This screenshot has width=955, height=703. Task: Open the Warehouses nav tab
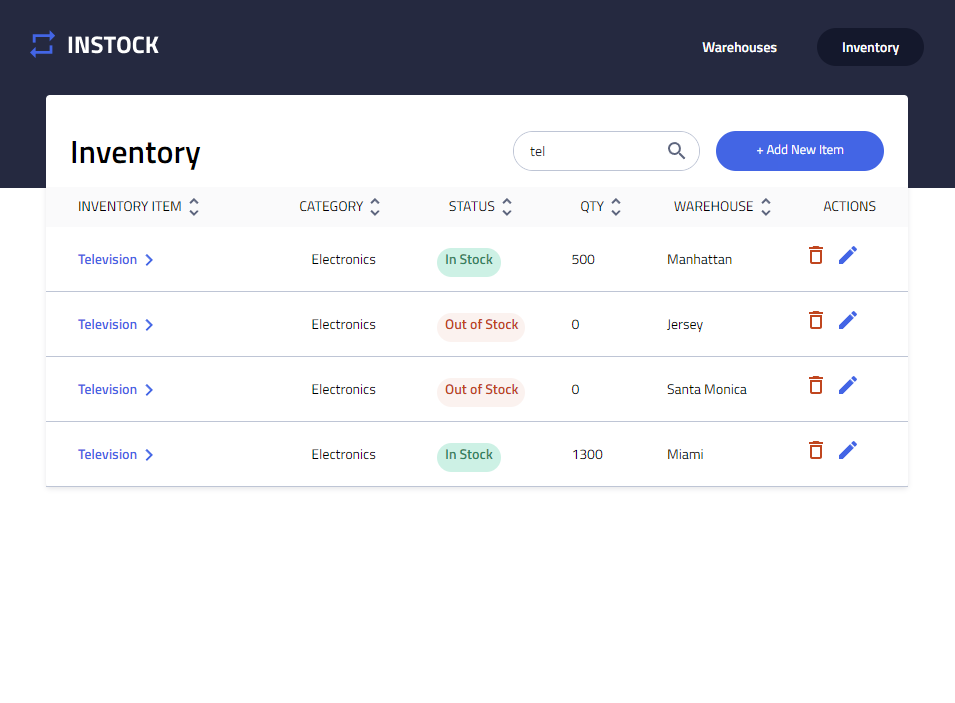click(x=739, y=47)
